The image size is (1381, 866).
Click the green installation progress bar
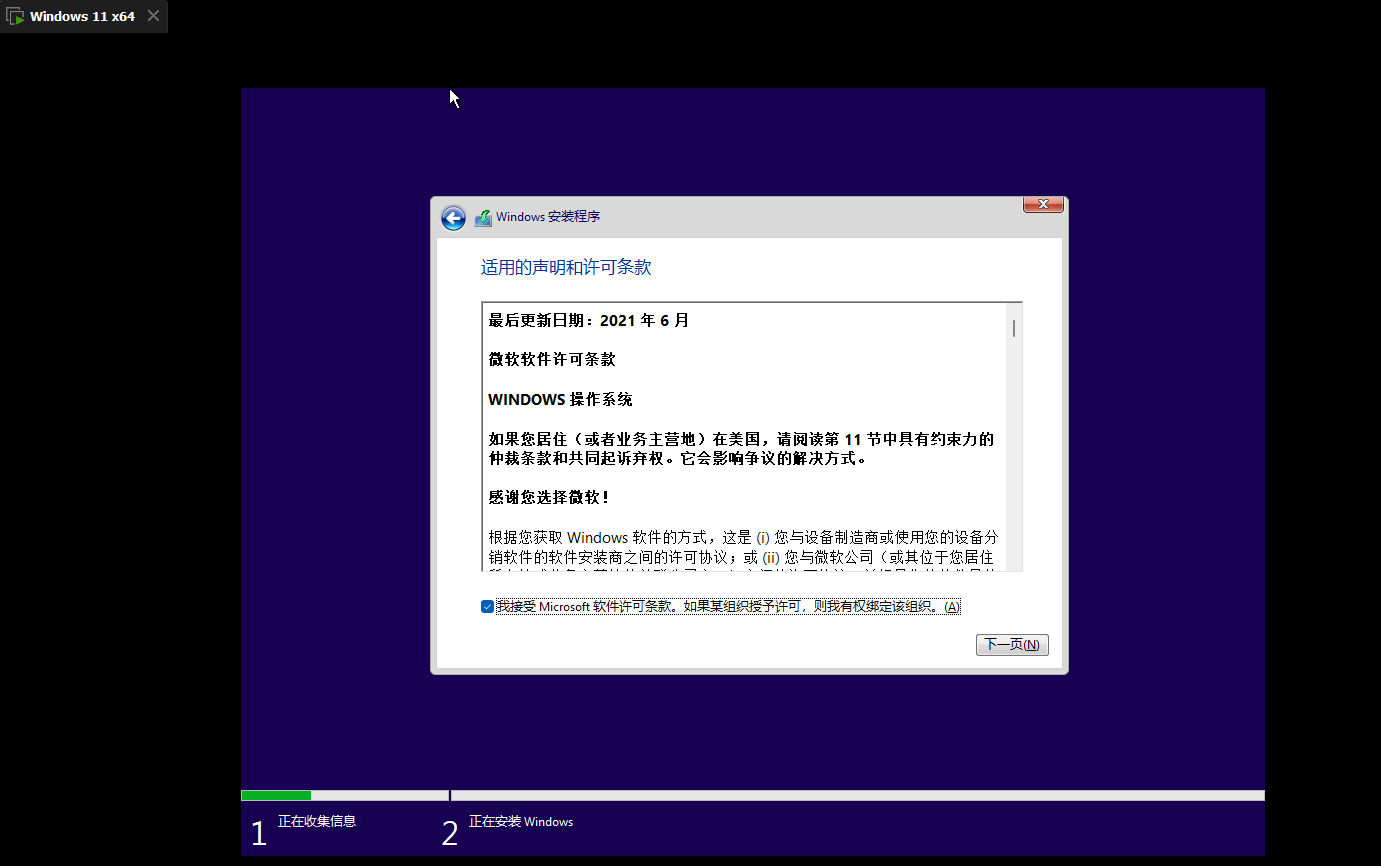pyautogui.click(x=276, y=794)
